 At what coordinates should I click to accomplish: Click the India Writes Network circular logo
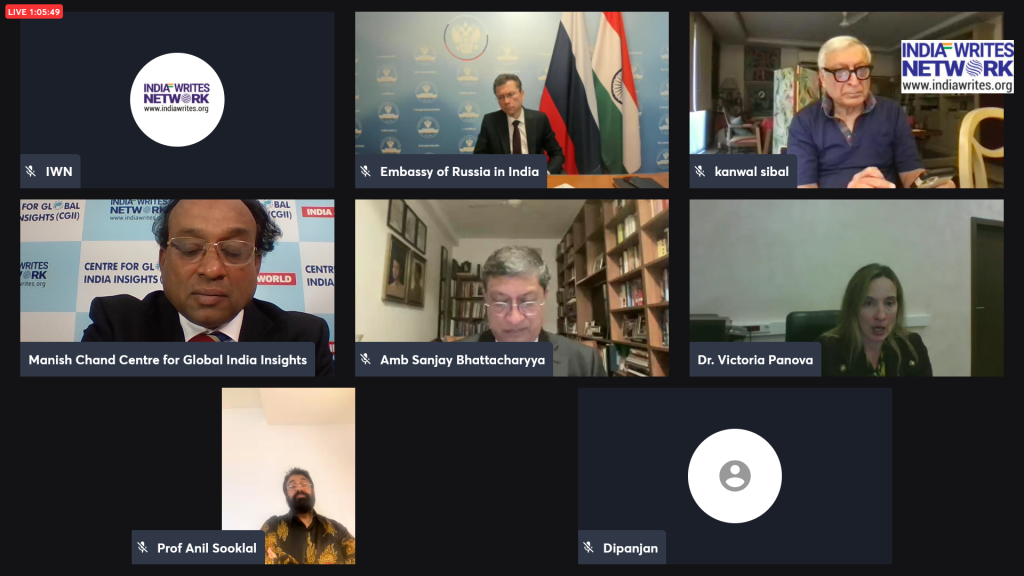click(x=177, y=99)
